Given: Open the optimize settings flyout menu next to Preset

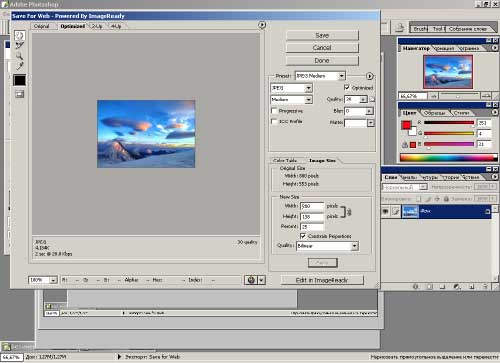Looking at the screenshot, I should 370,76.
